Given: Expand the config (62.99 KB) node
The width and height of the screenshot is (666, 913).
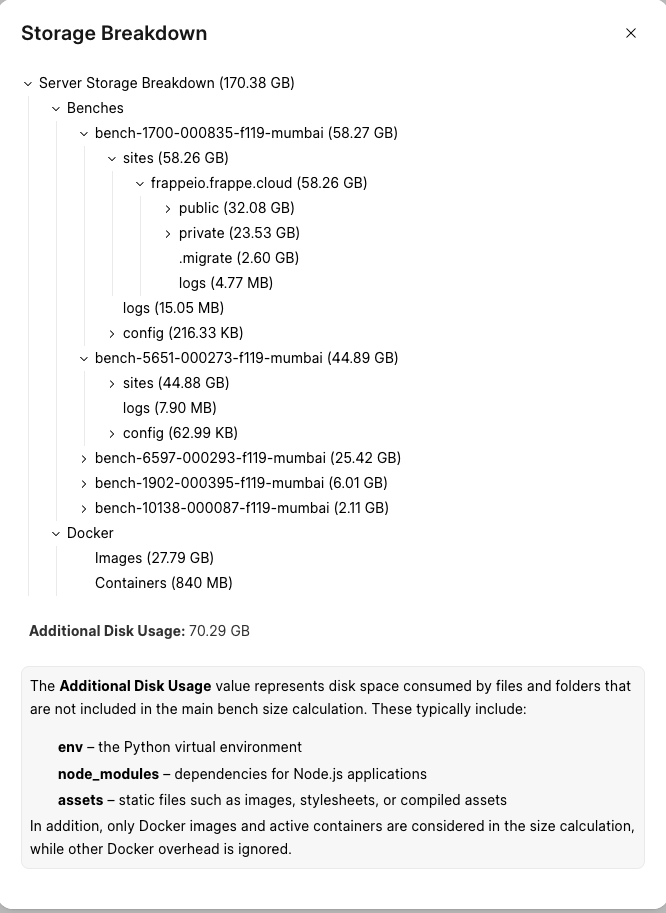Looking at the screenshot, I should point(112,433).
